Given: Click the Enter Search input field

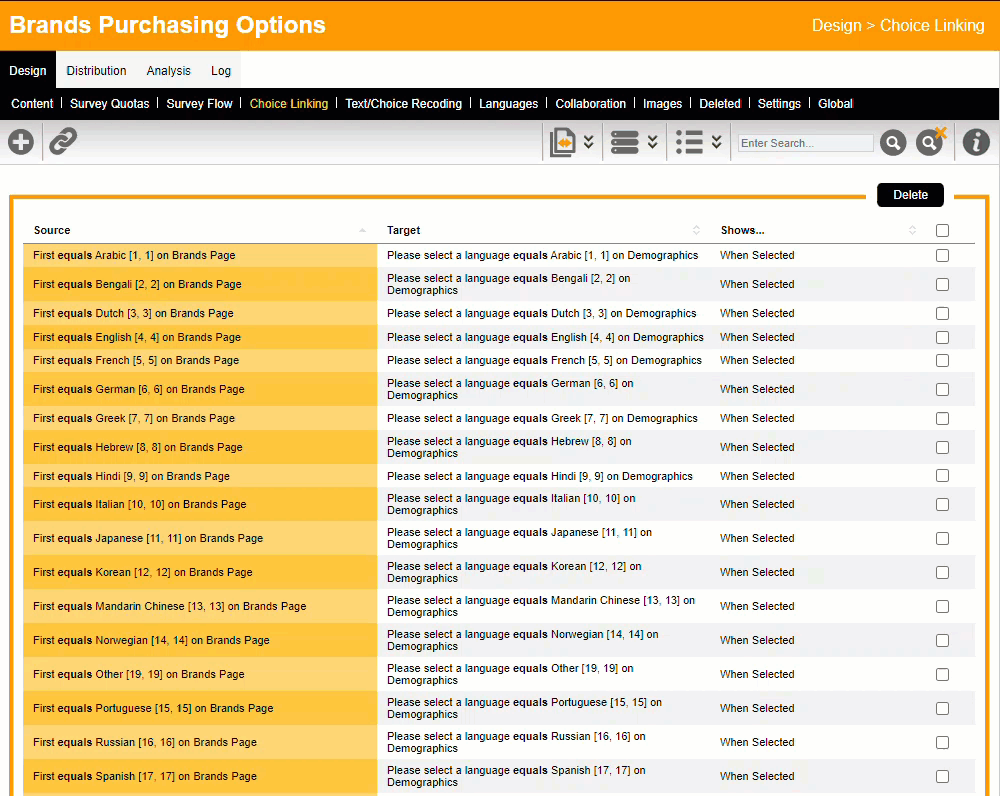Looking at the screenshot, I should tap(804, 142).
